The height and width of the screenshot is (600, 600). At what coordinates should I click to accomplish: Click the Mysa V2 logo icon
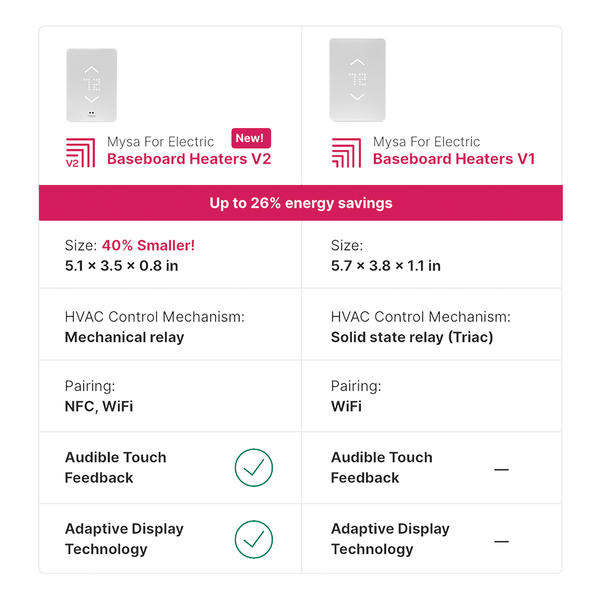point(80,151)
